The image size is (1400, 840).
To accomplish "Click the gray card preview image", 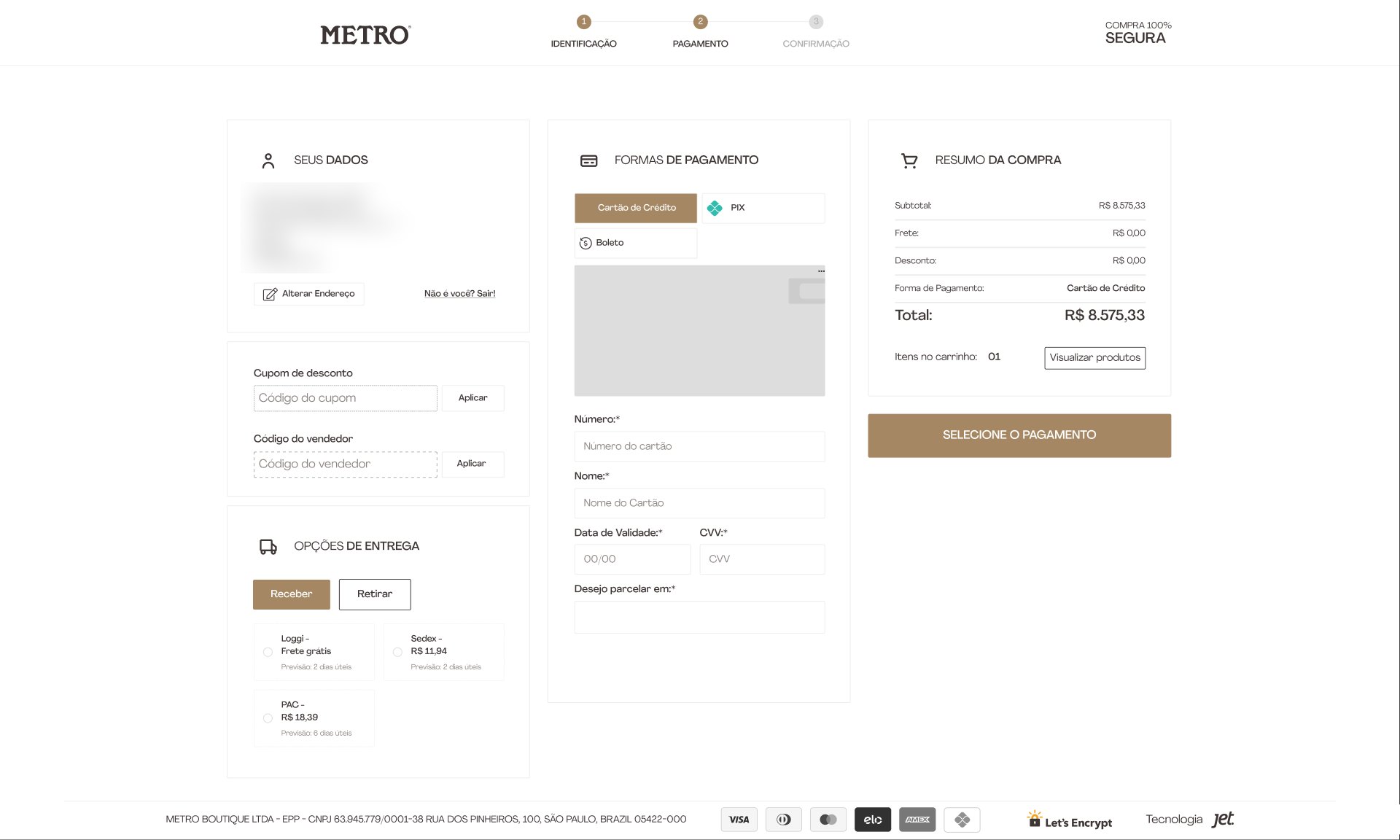I will click(699, 331).
